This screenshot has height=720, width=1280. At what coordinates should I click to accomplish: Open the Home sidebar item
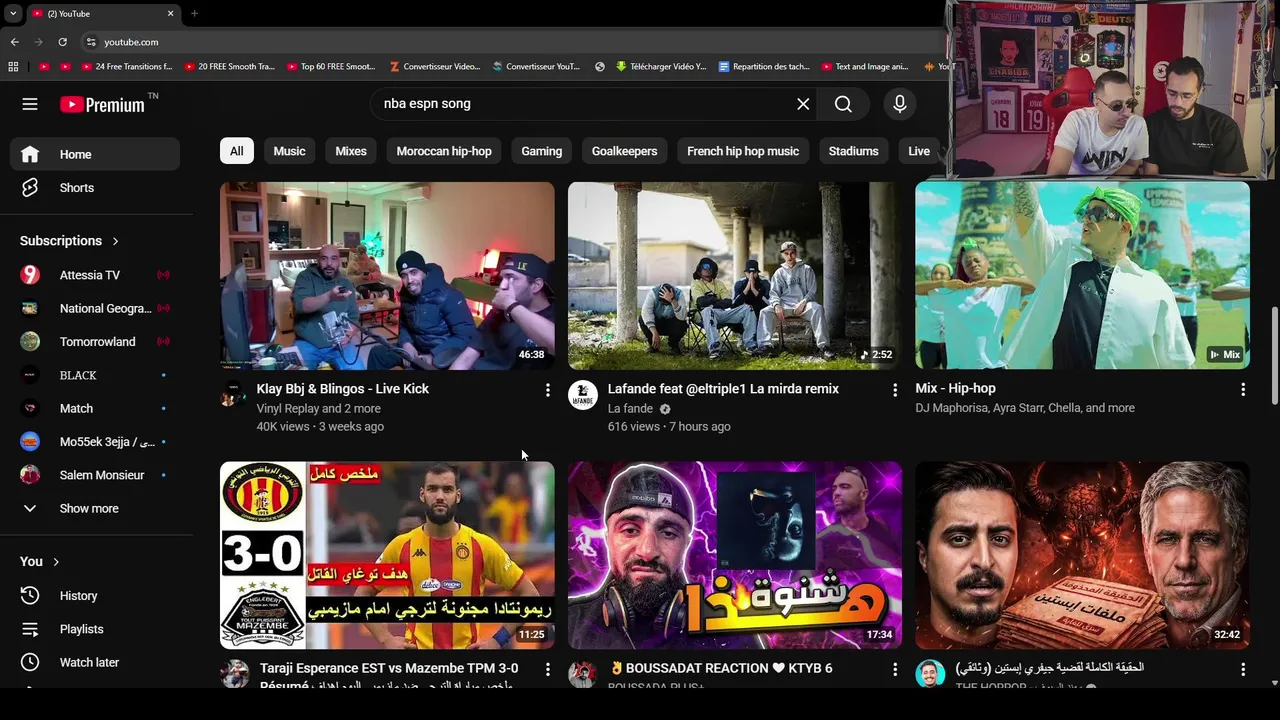[x=95, y=154]
